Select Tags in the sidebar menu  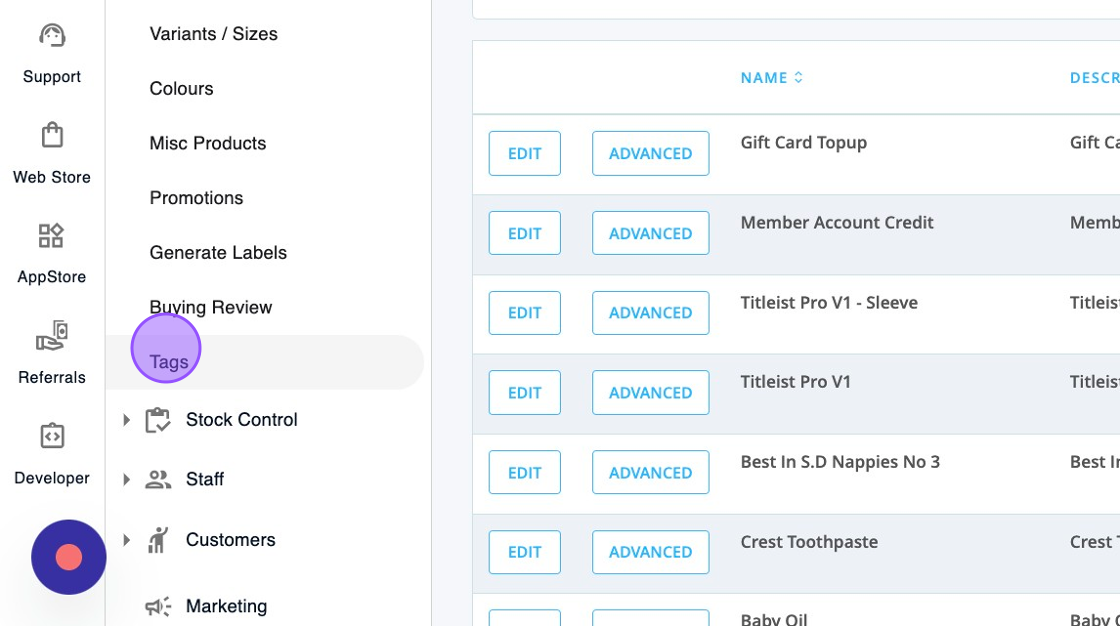[x=169, y=362]
